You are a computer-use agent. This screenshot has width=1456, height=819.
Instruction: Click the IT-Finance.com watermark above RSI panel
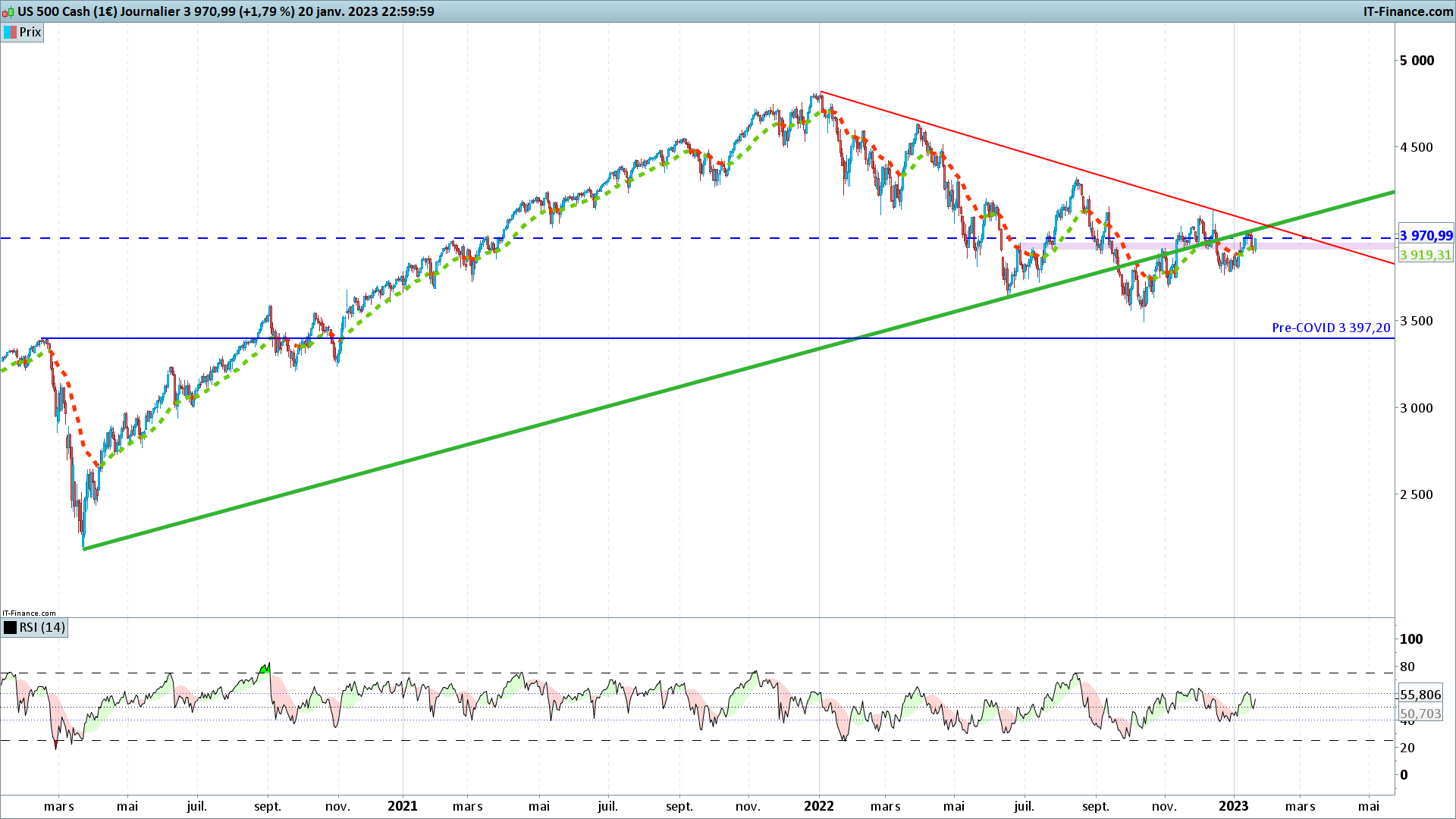pyautogui.click(x=29, y=613)
